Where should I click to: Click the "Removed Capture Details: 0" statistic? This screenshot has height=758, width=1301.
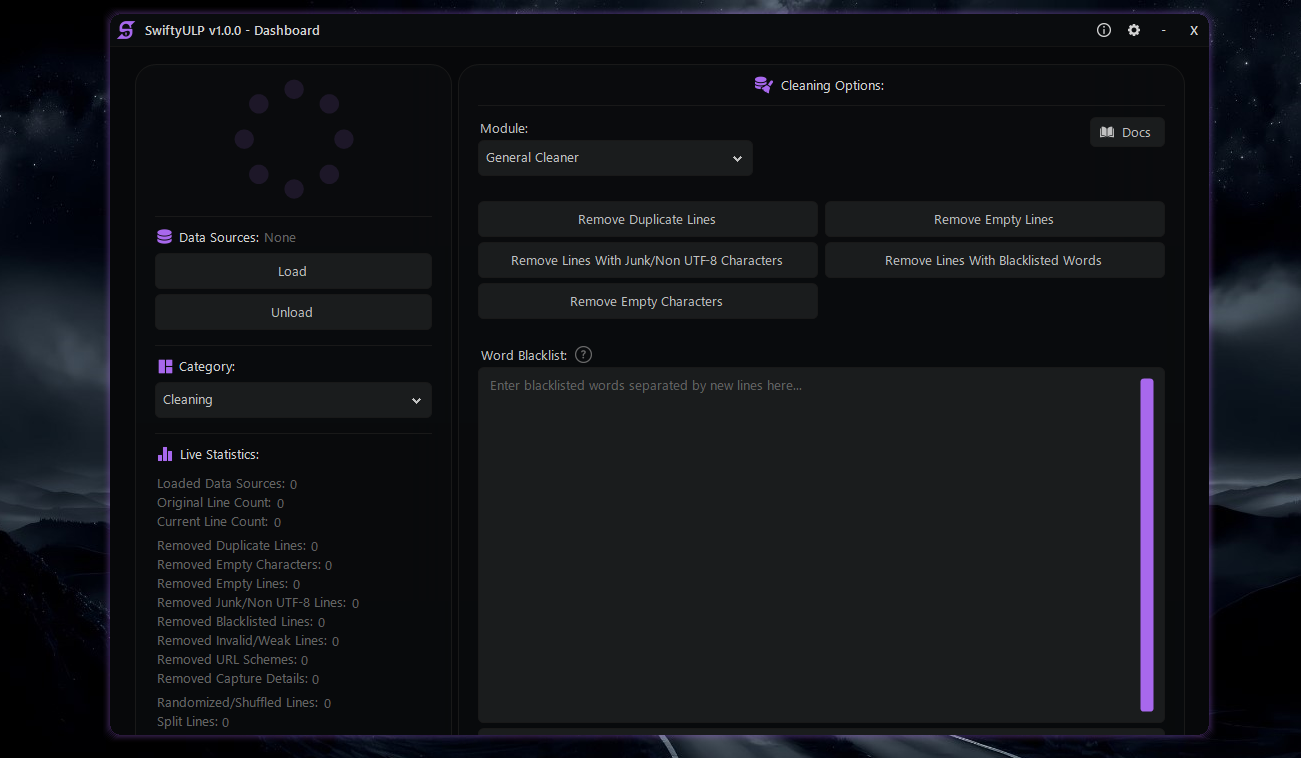point(238,679)
